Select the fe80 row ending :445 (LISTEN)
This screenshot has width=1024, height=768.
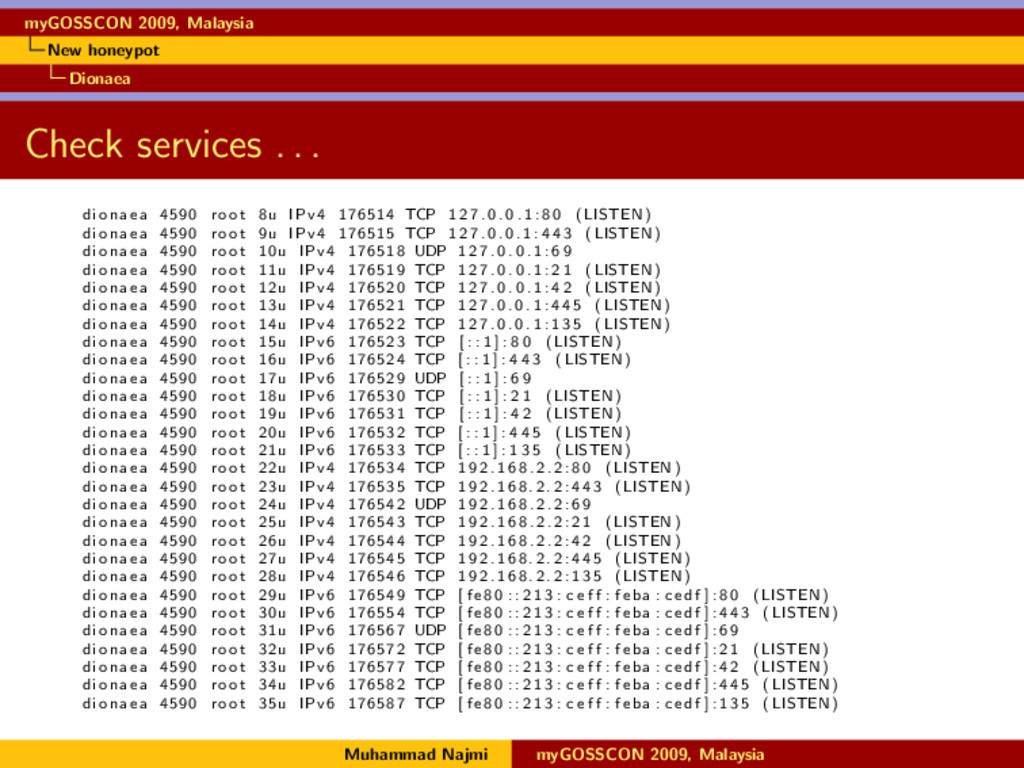[x=460, y=684]
